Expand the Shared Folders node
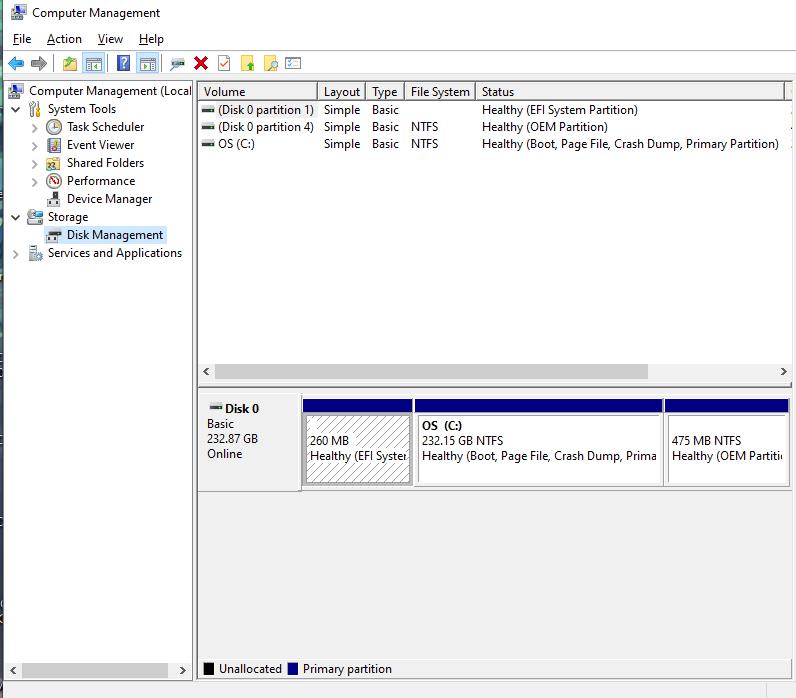The image size is (796, 698). pyautogui.click(x=35, y=164)
